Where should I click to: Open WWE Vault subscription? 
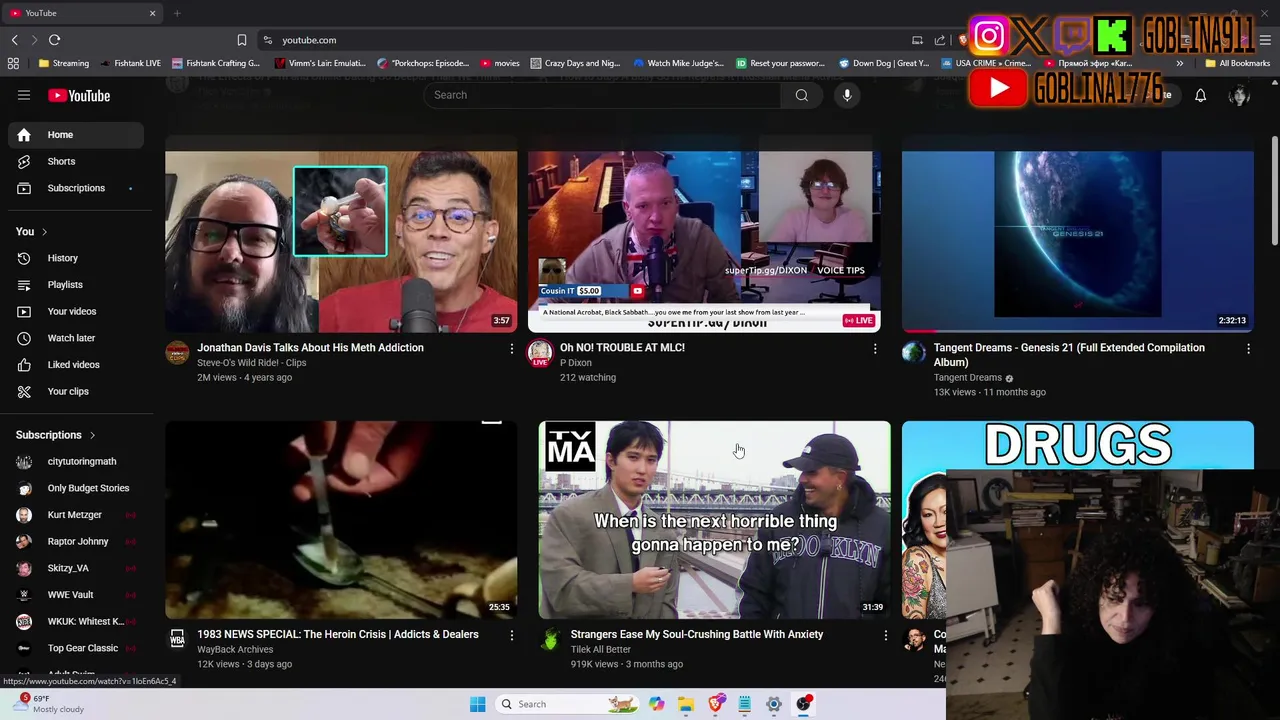(x=76, y=595)
